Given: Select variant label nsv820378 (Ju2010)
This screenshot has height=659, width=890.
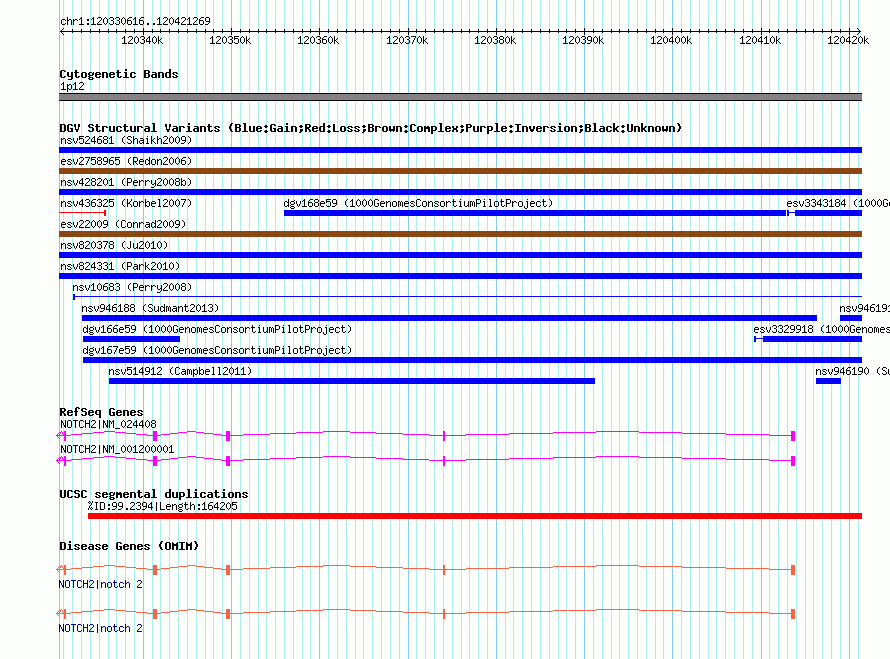Looking at the screenshot, I should coord(114,245).
